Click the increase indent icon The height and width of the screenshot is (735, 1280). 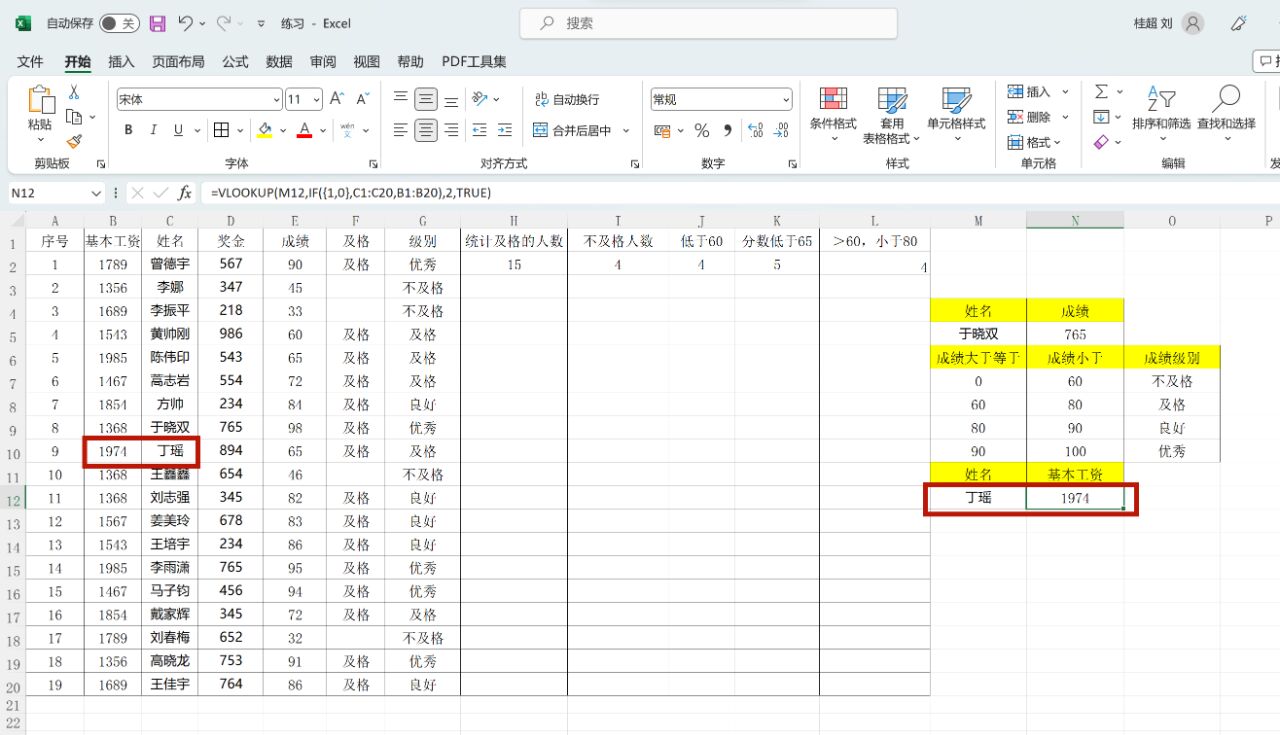(x=505, y=130)
